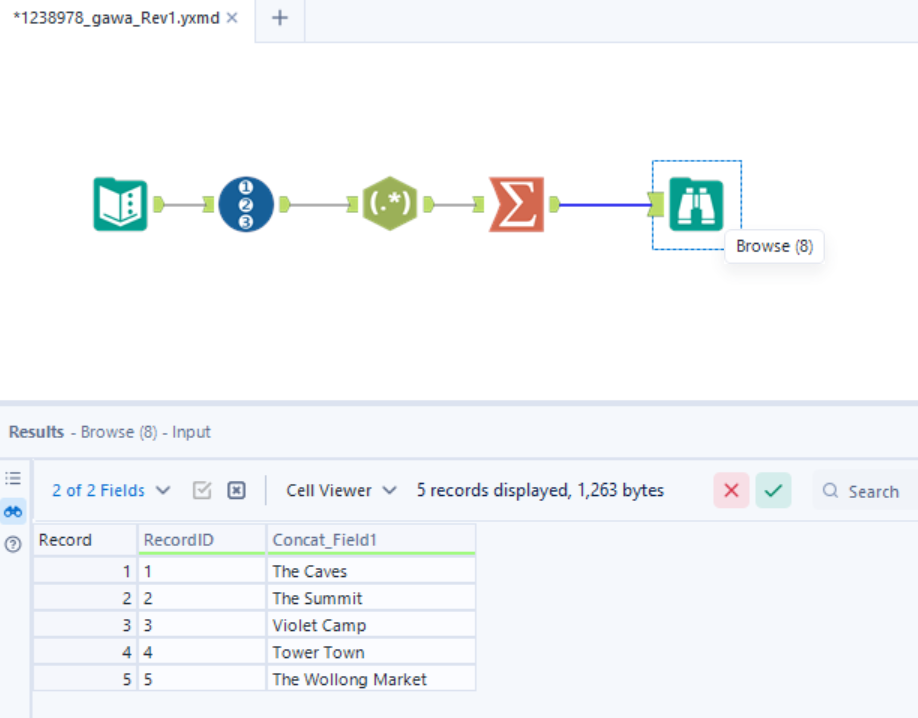This screenshot has width=918, height=718.
Task: Toggle the binoculars data view in Results sidebar
Action: coord(13,511)
